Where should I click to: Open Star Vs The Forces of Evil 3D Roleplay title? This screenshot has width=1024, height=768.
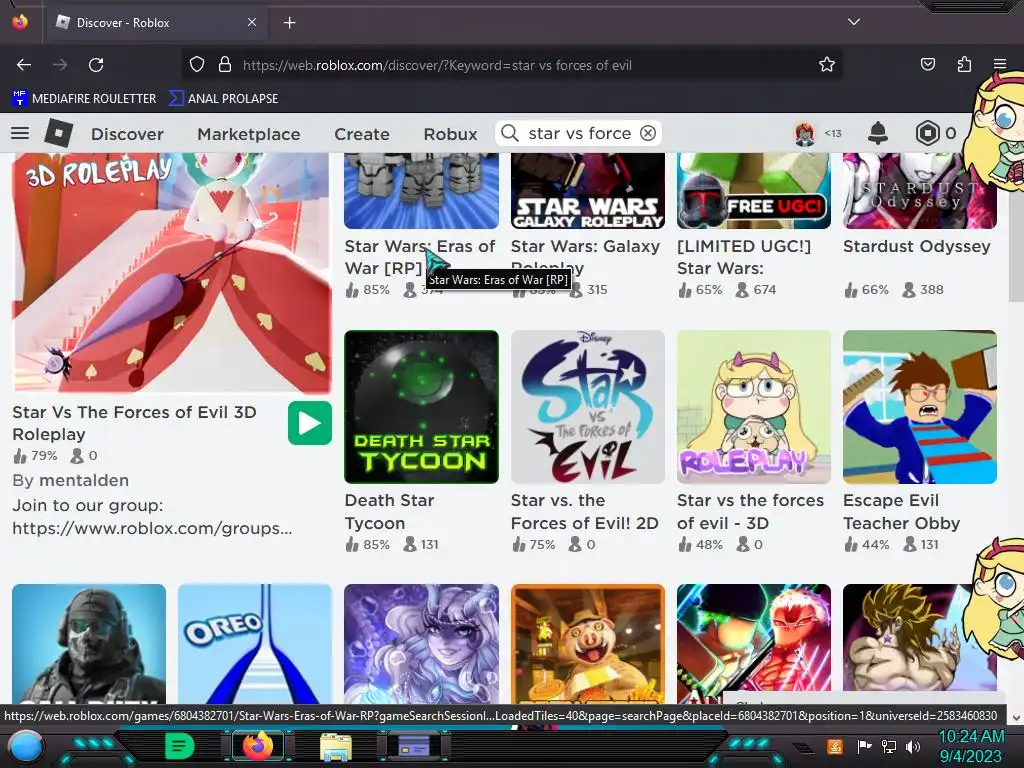(135, 423)
